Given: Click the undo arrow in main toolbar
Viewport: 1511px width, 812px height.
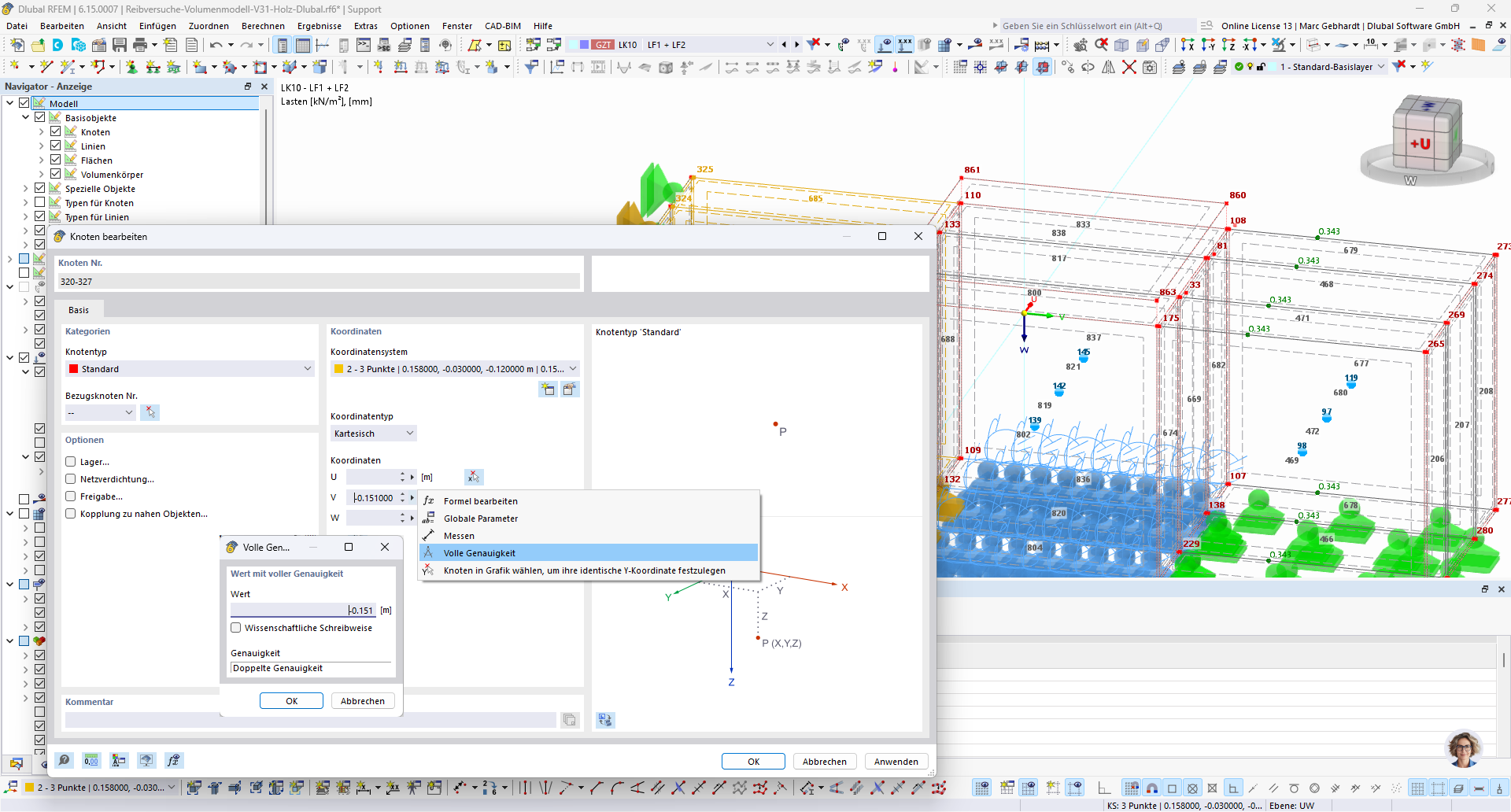Looking at the screenshot, I should (216, 45).
